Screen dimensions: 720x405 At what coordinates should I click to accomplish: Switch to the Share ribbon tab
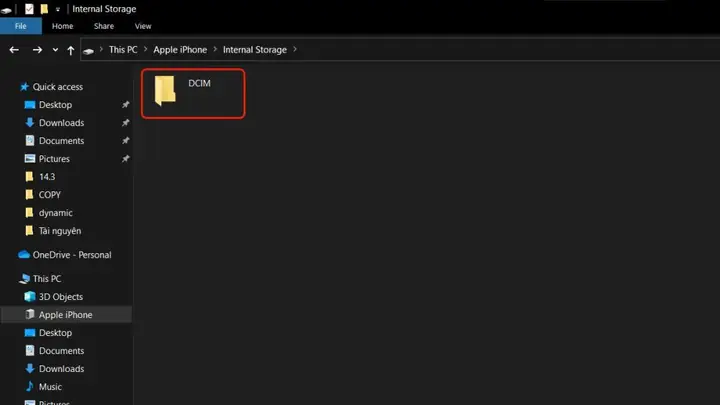104,26
